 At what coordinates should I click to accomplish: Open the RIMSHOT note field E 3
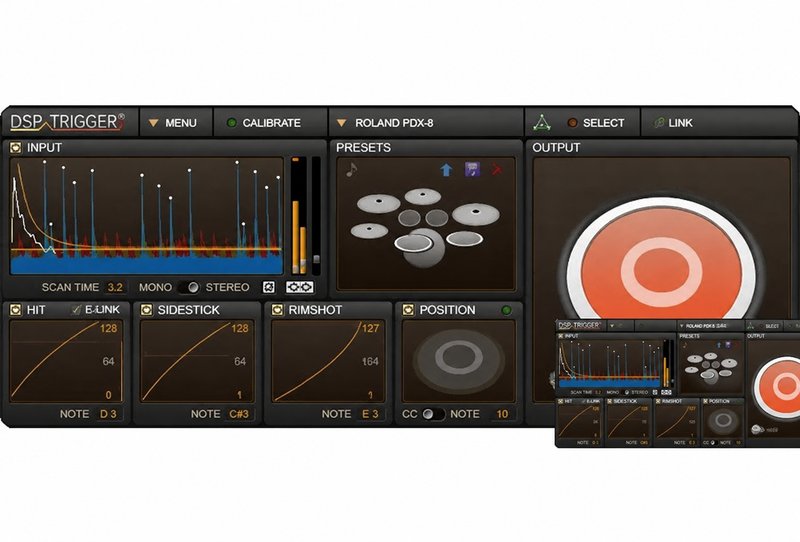pyautogui.click(x=370, y=414)
